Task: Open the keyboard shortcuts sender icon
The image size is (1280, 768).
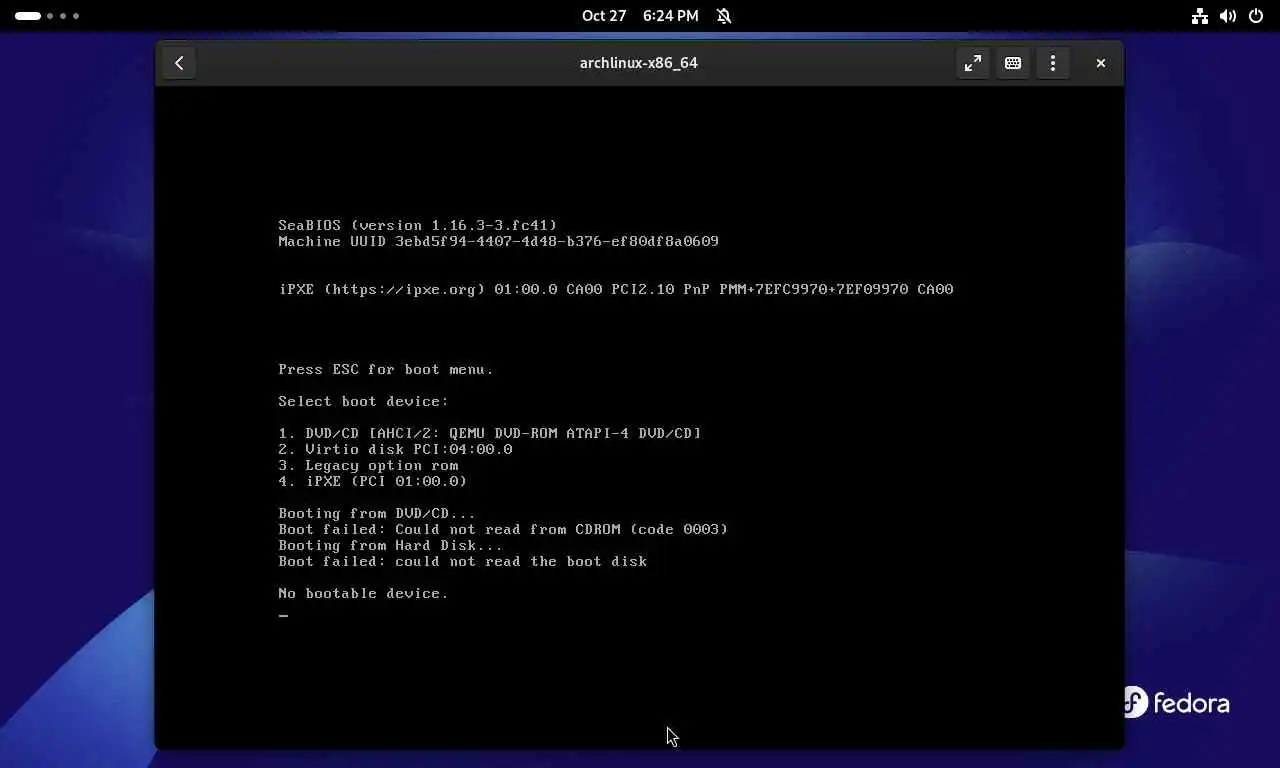Action: 1013,63
